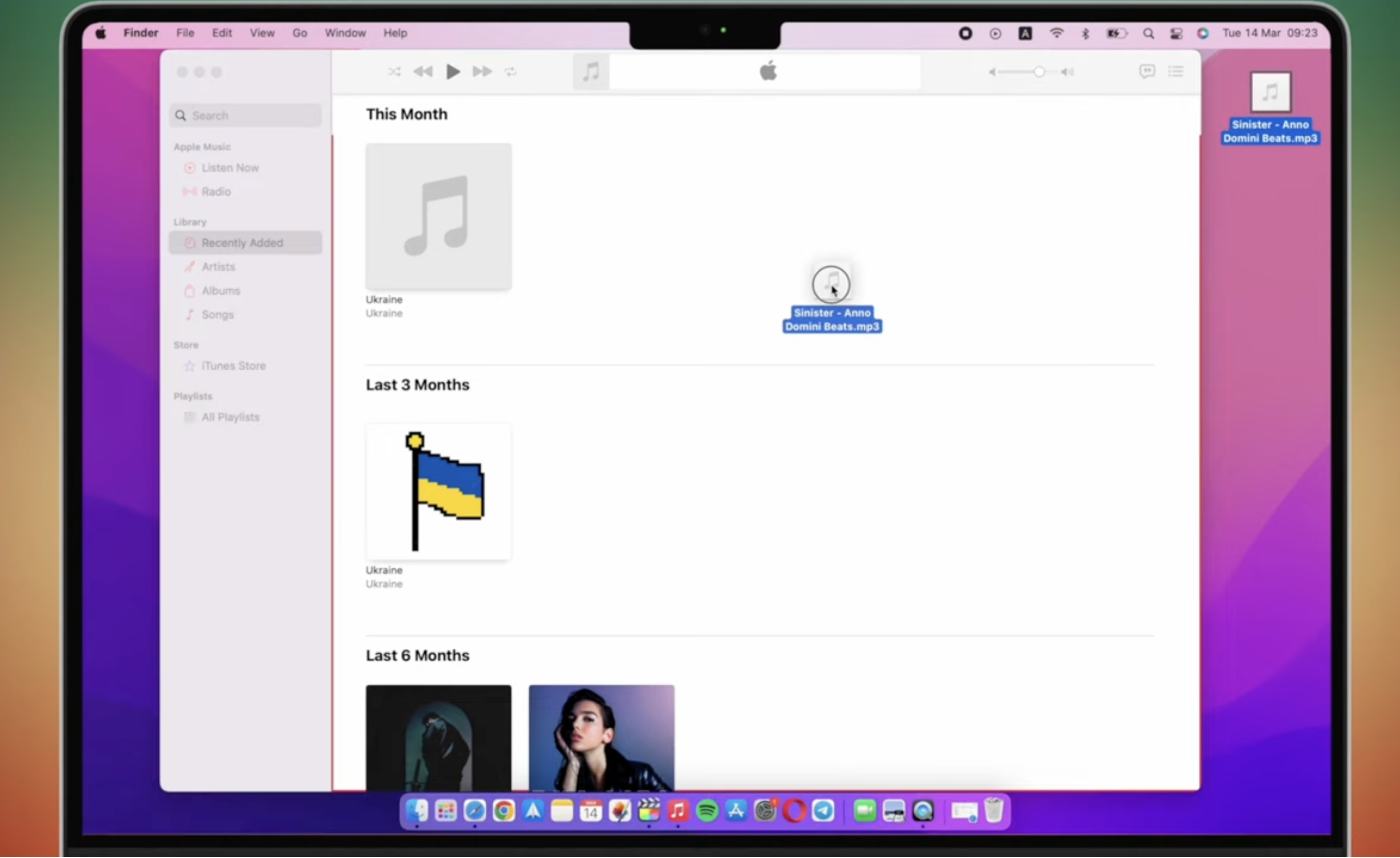Viewport: 1400px width, 858px height.
Task: Launch Opera browser from Dock
Action: click(x=794, y=811)
